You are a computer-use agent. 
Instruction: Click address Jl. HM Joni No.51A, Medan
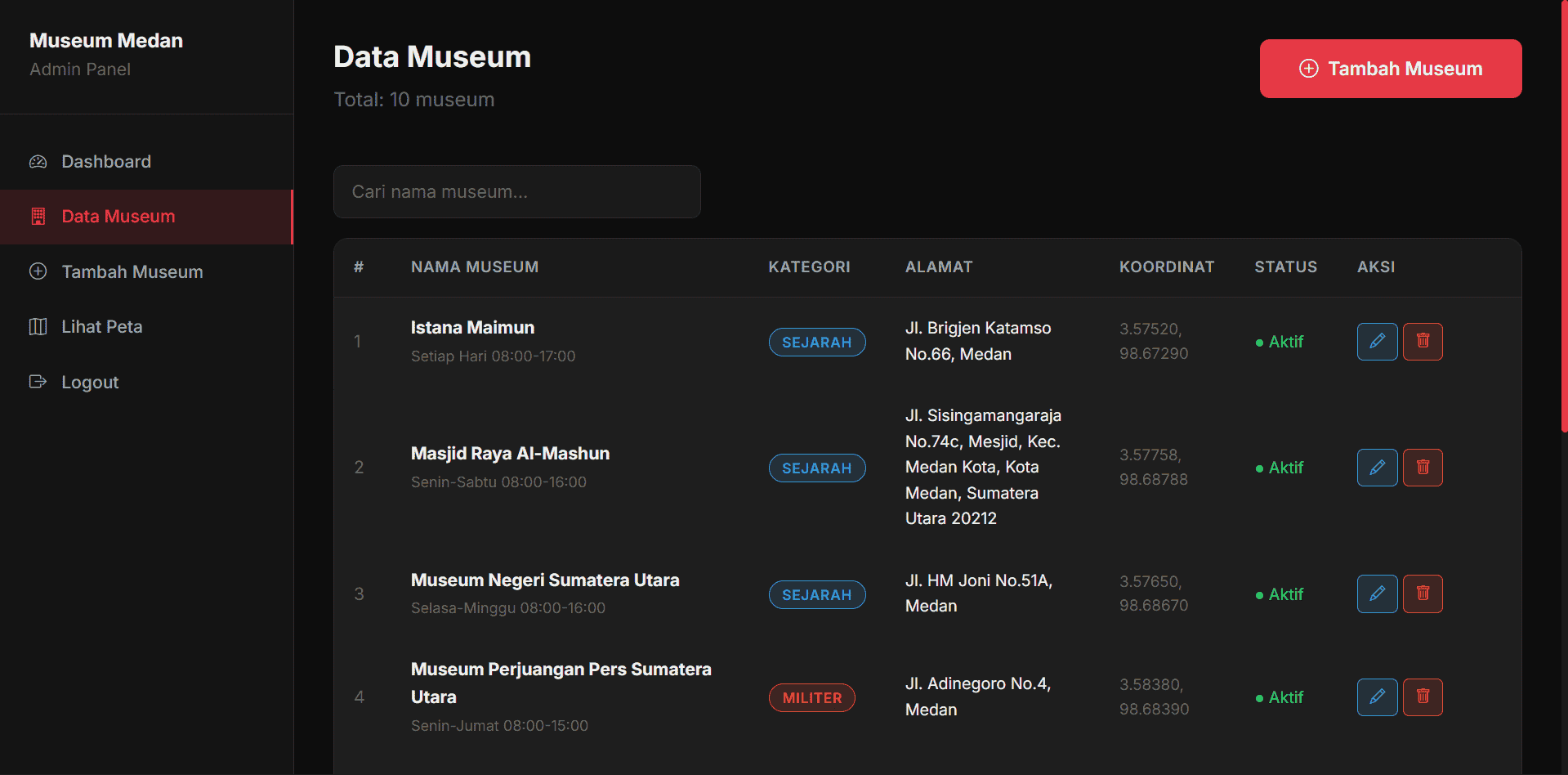979,594
